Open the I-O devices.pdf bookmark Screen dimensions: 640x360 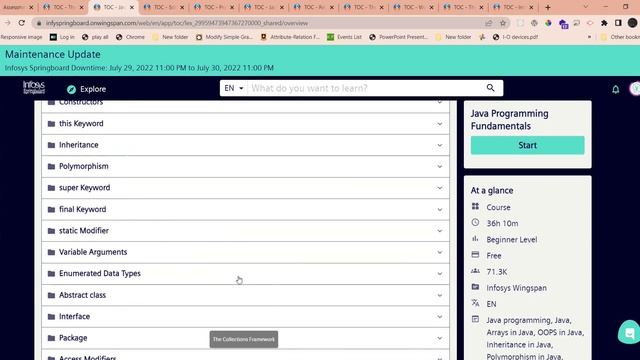[x=515, y=37]
